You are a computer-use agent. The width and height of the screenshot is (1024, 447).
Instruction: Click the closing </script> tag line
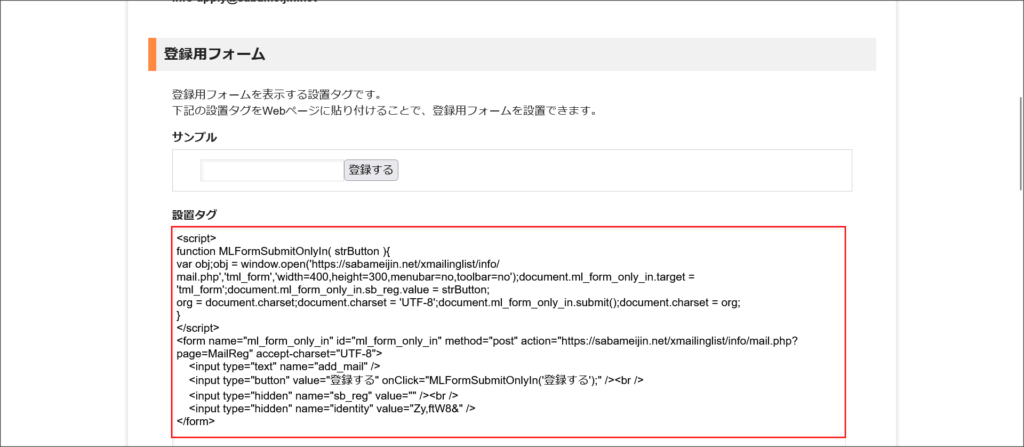pyautogui.click(x=199, y=328)
